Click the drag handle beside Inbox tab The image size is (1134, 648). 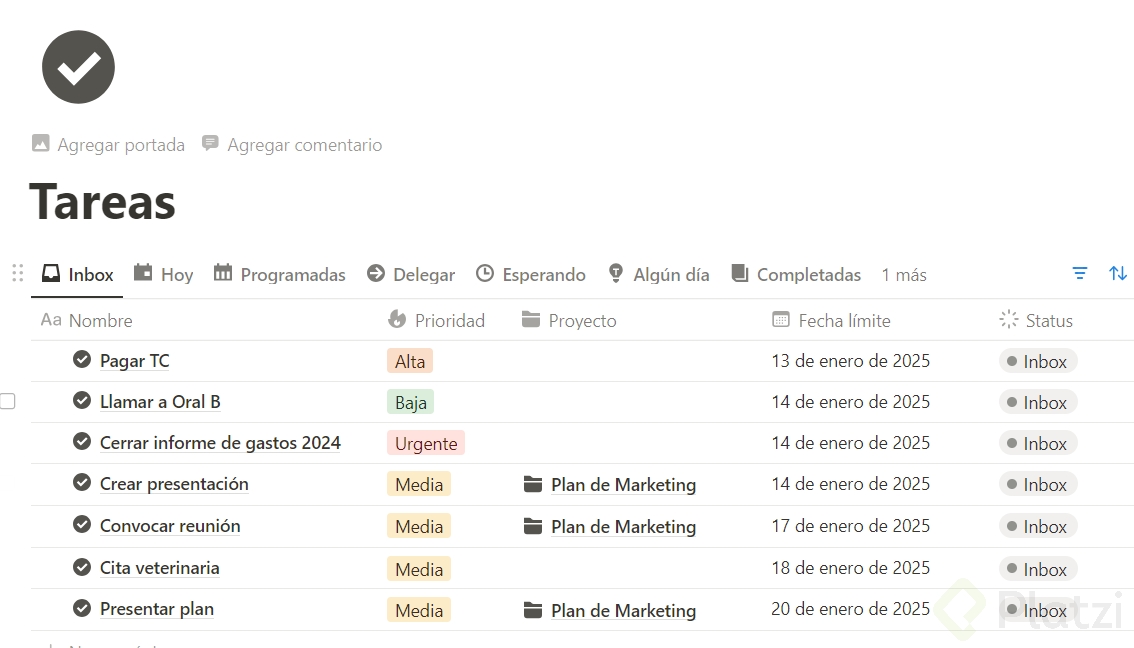[x=17, y=273]
